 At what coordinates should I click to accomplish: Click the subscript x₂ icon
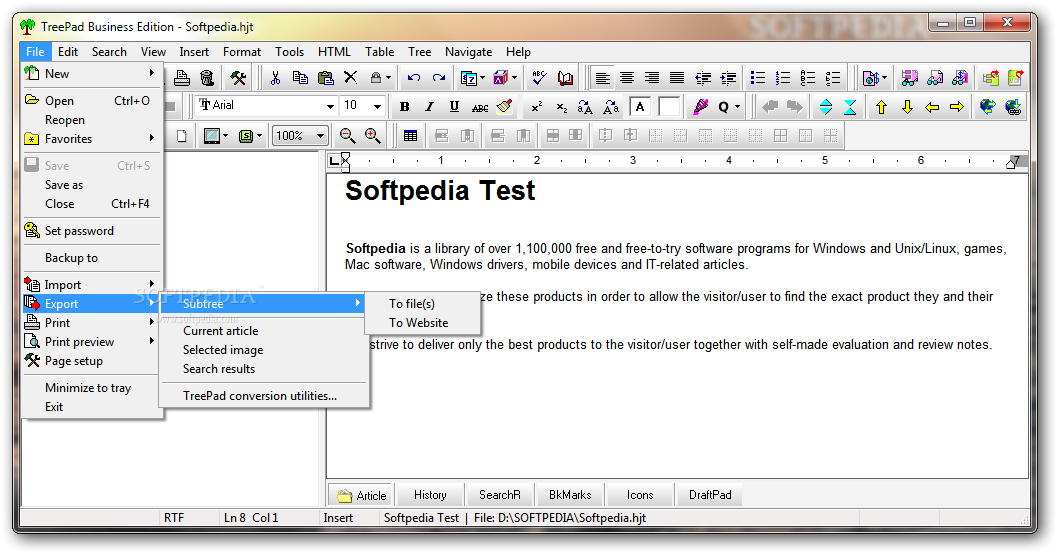(561, 107)
